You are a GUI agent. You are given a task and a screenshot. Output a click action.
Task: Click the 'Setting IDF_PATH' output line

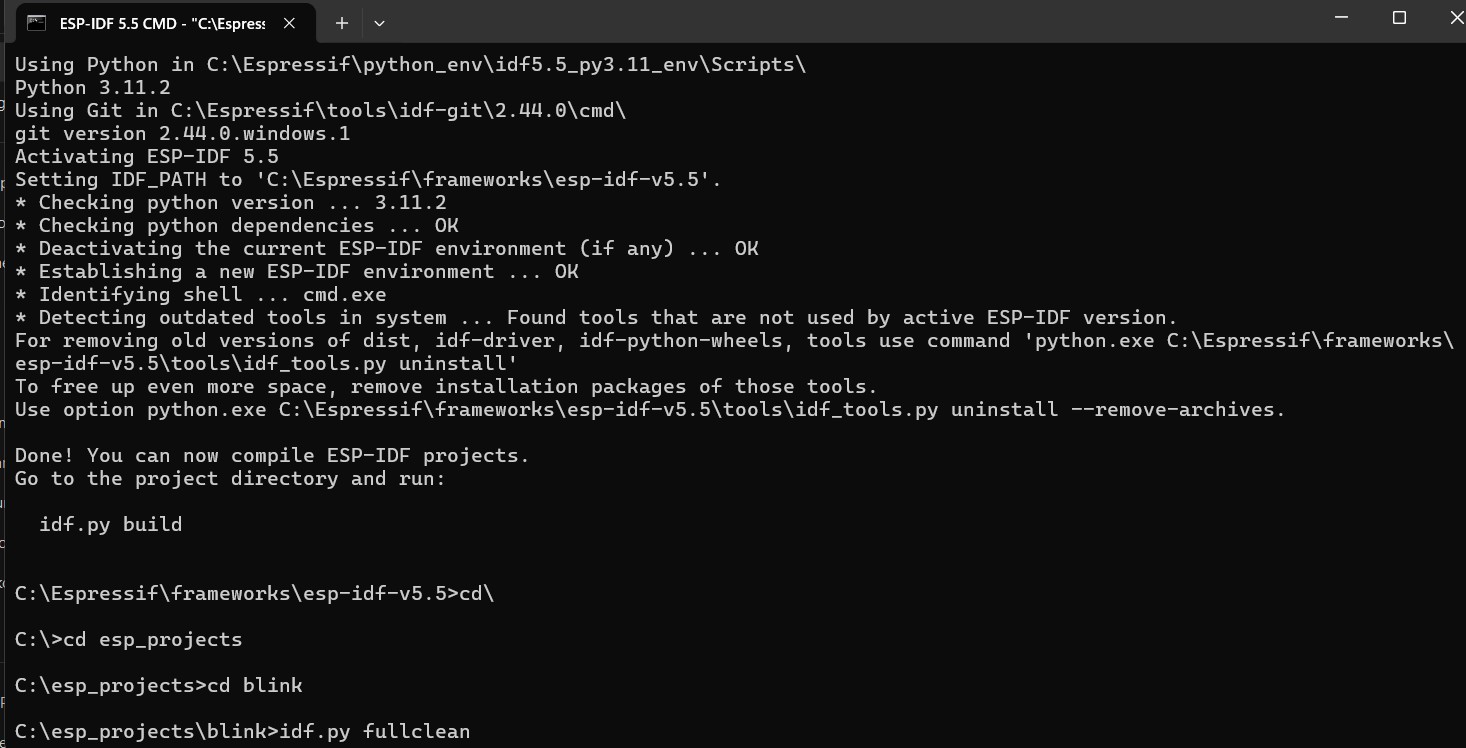coord(367,180)
